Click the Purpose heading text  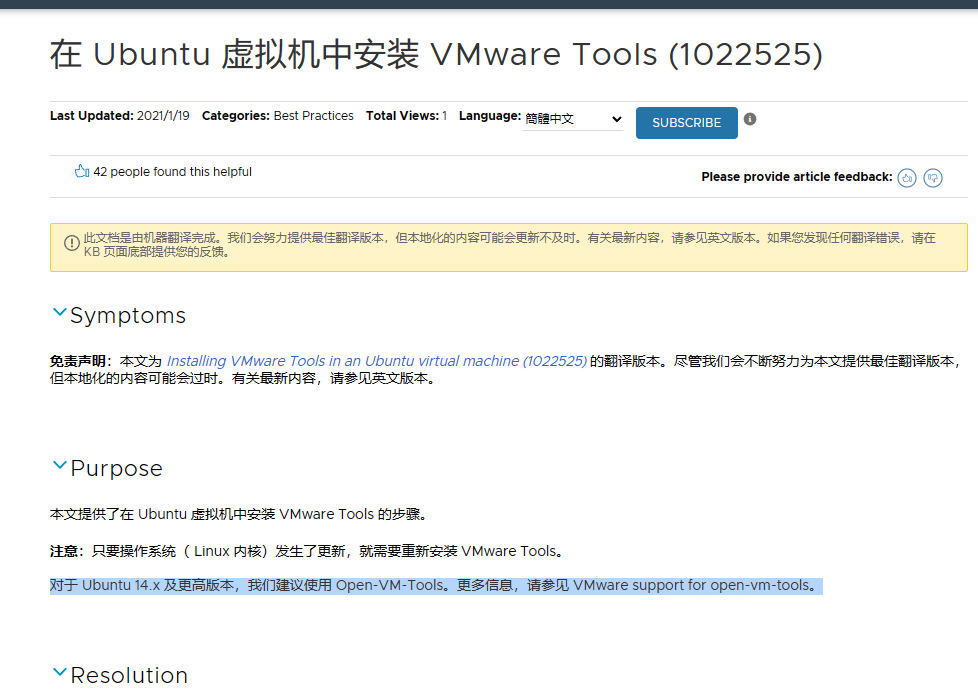tap(117, 468)
